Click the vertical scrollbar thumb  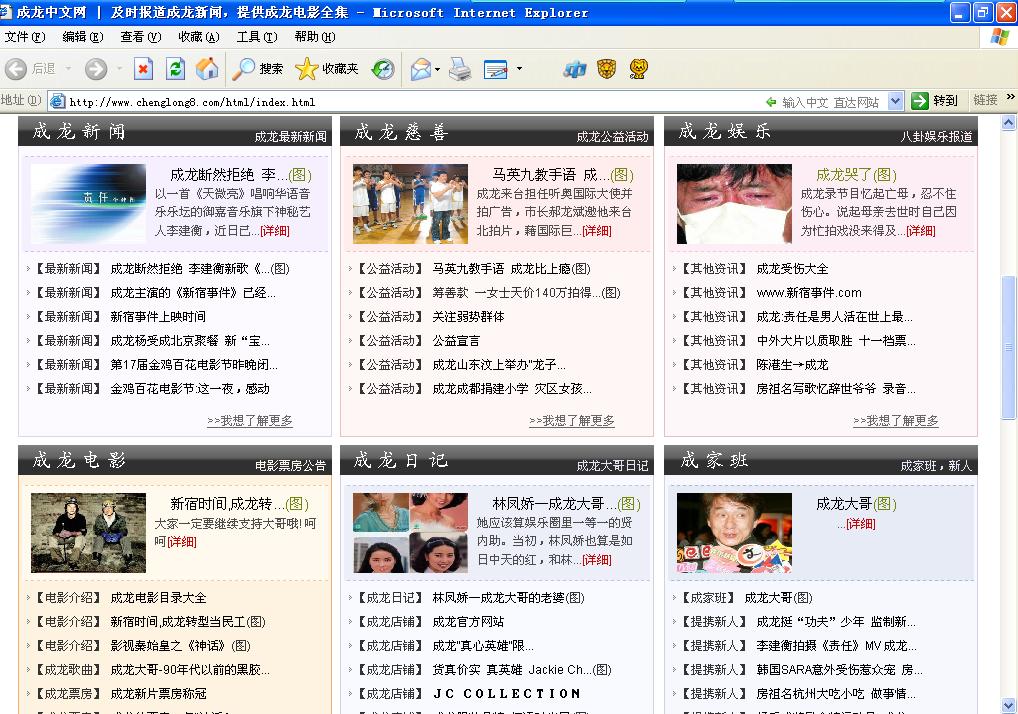tap(1009, 347)
